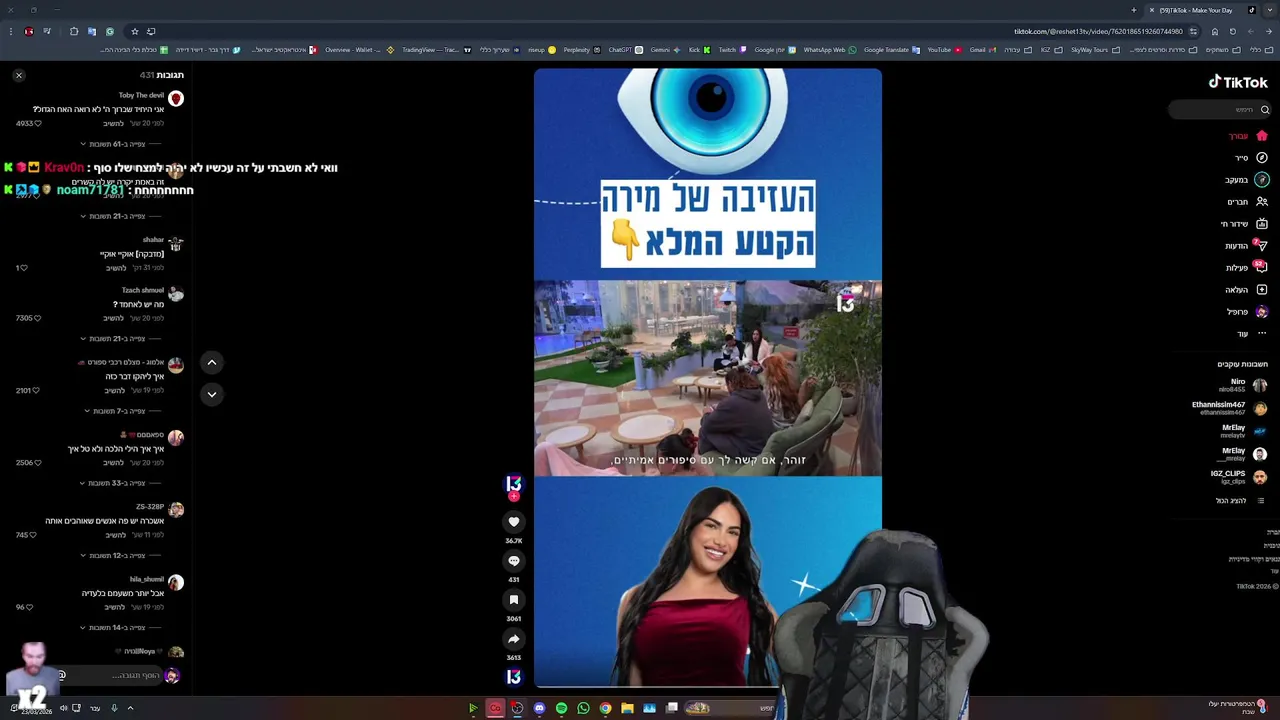
Task: Save the video with the bookmark icon
Action: (514, 600)
